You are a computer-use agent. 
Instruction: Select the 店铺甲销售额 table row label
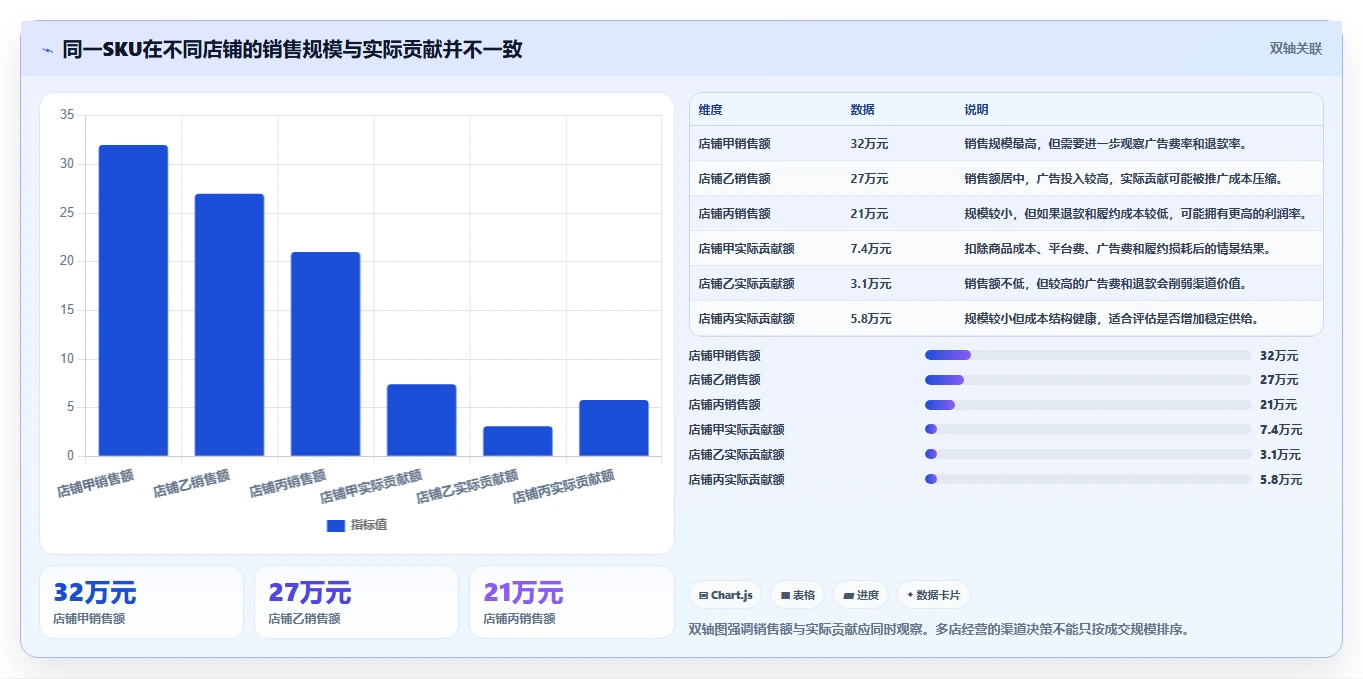tap(734, 144)
